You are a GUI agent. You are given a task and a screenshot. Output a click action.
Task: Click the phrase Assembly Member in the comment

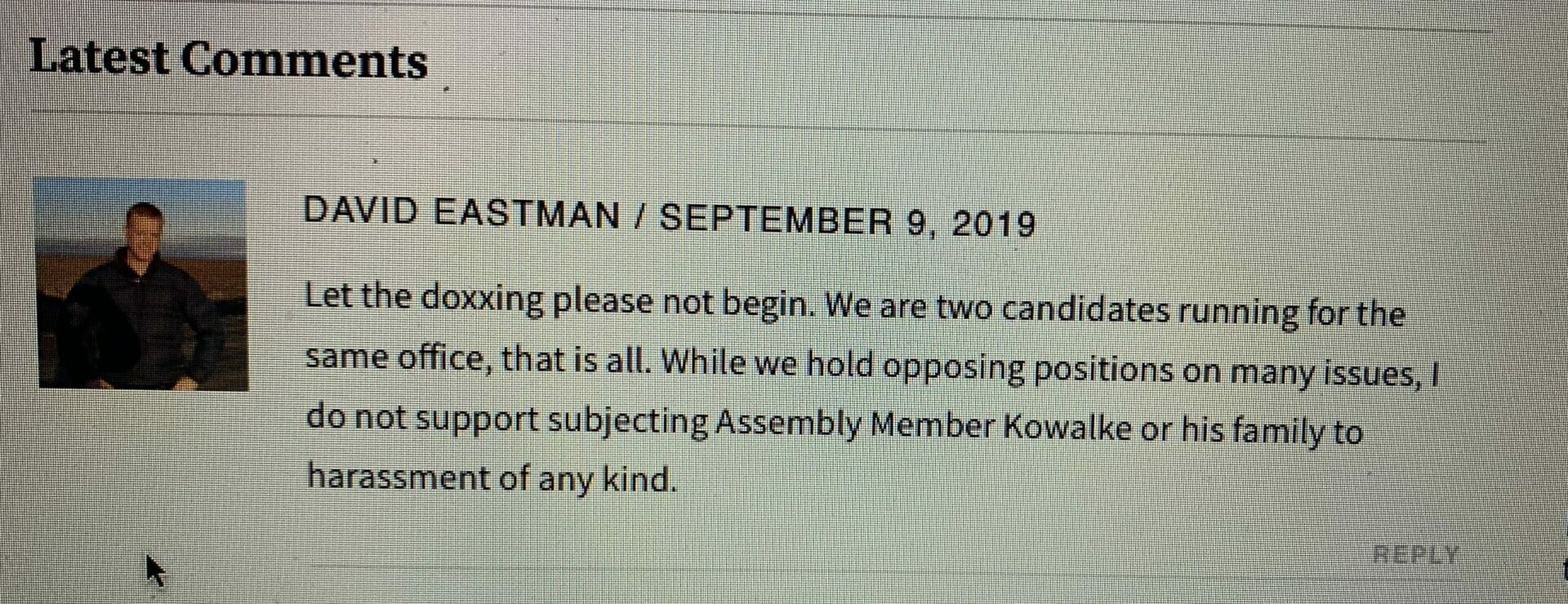pos(855,425)
